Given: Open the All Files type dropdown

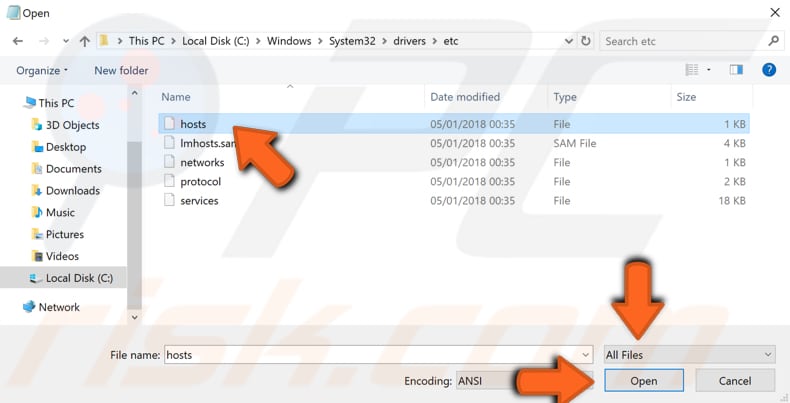Looking at the screenshot, I should point(689,355).
